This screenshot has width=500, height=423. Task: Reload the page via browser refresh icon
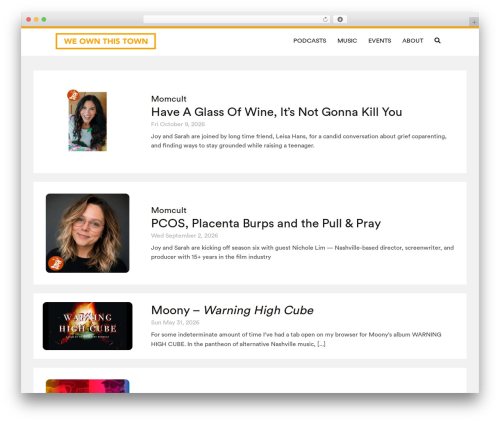[x=325, y=19]
